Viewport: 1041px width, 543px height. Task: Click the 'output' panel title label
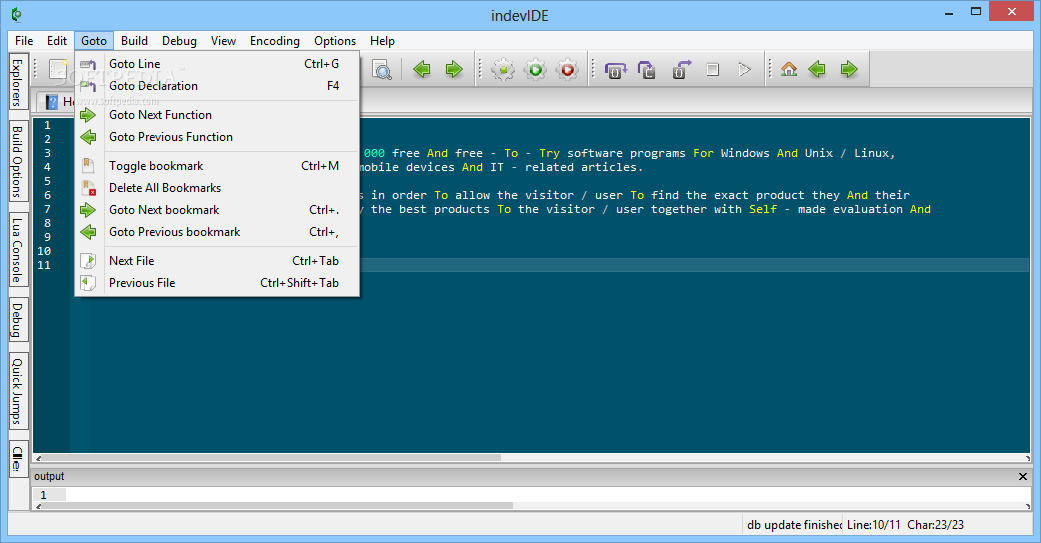point(49,476)
